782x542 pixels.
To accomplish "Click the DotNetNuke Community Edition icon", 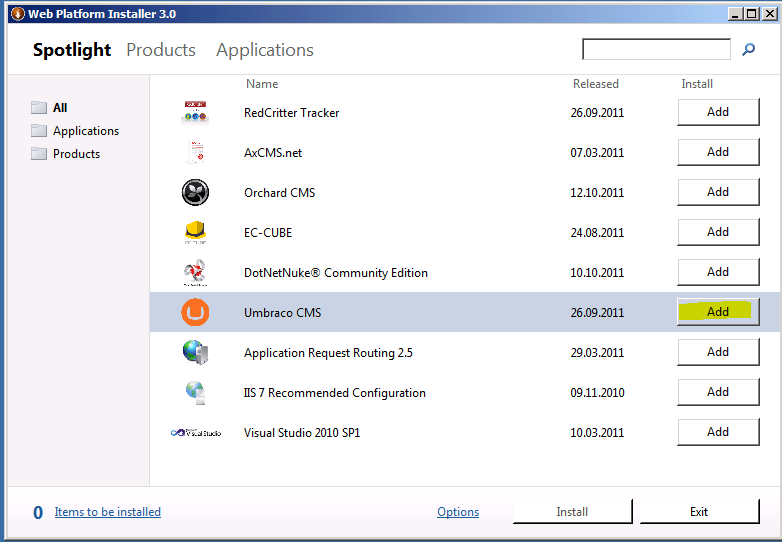I will point(195,272).
